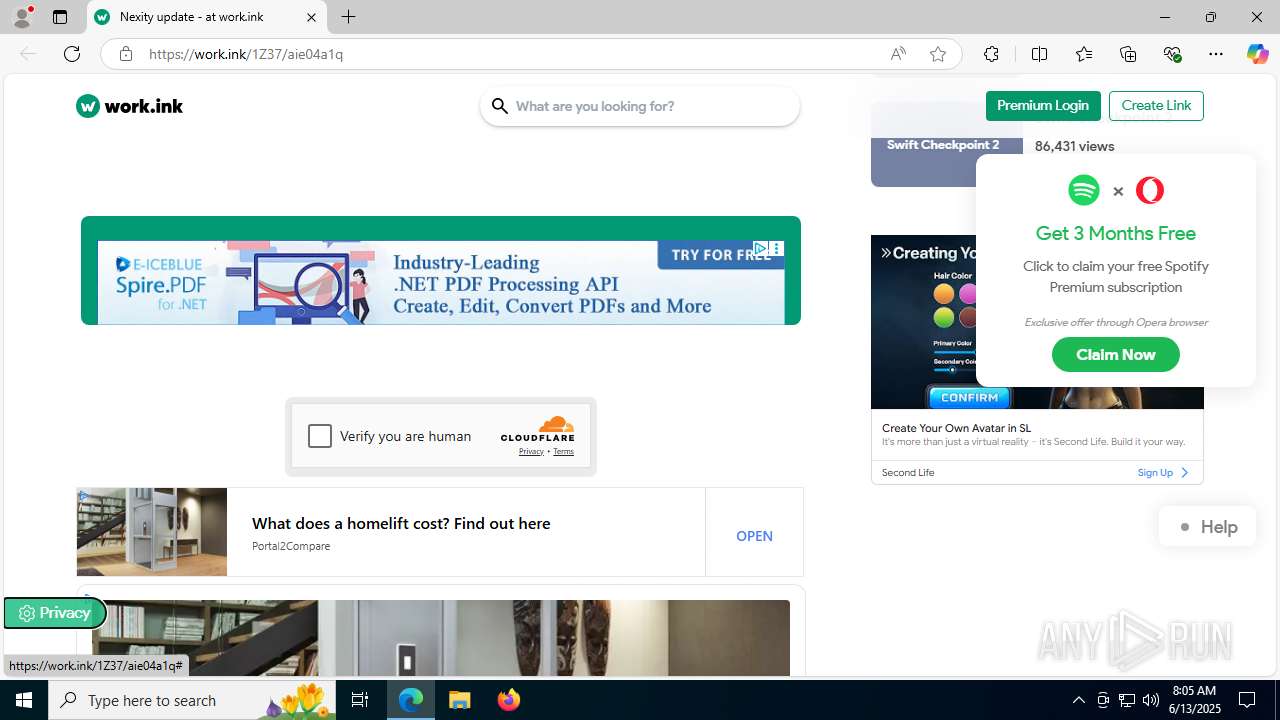Click OPEN on homelift ad
The image size is (1280, 720).
[754, 536]
